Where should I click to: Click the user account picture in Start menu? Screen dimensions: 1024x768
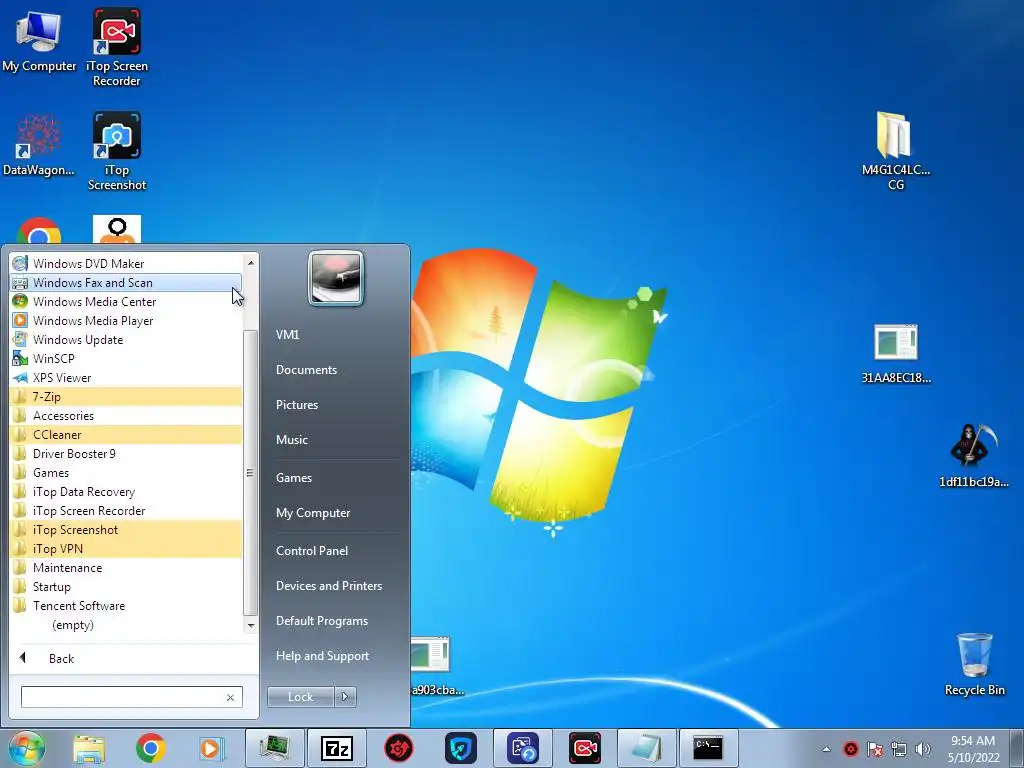click(336, 278)
